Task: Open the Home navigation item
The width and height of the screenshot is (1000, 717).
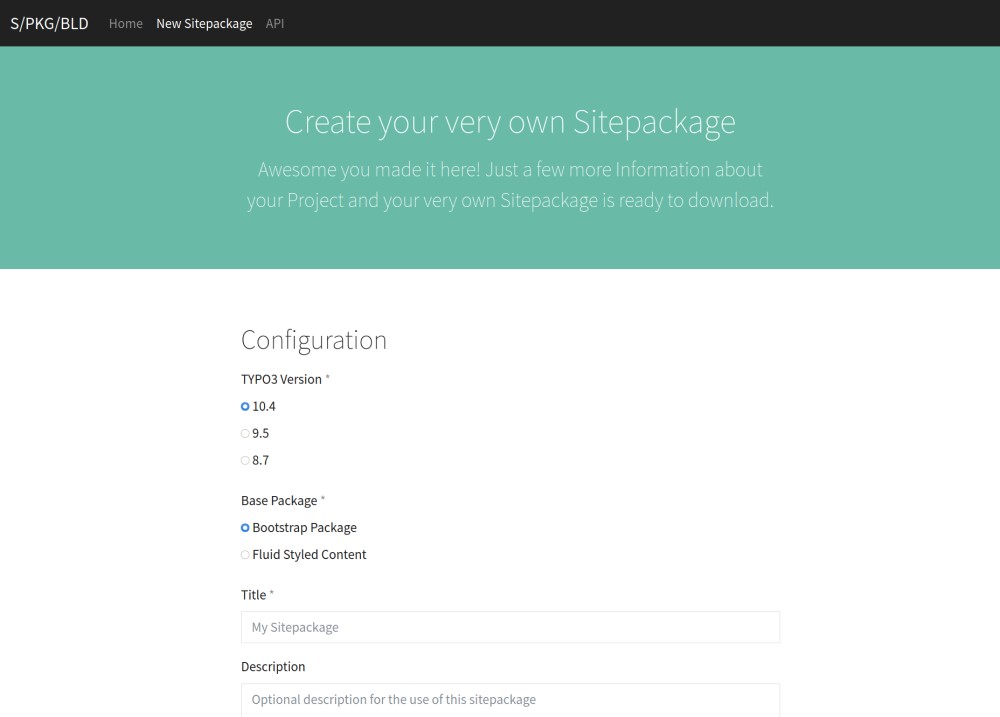Action: [x=126, y=23]
